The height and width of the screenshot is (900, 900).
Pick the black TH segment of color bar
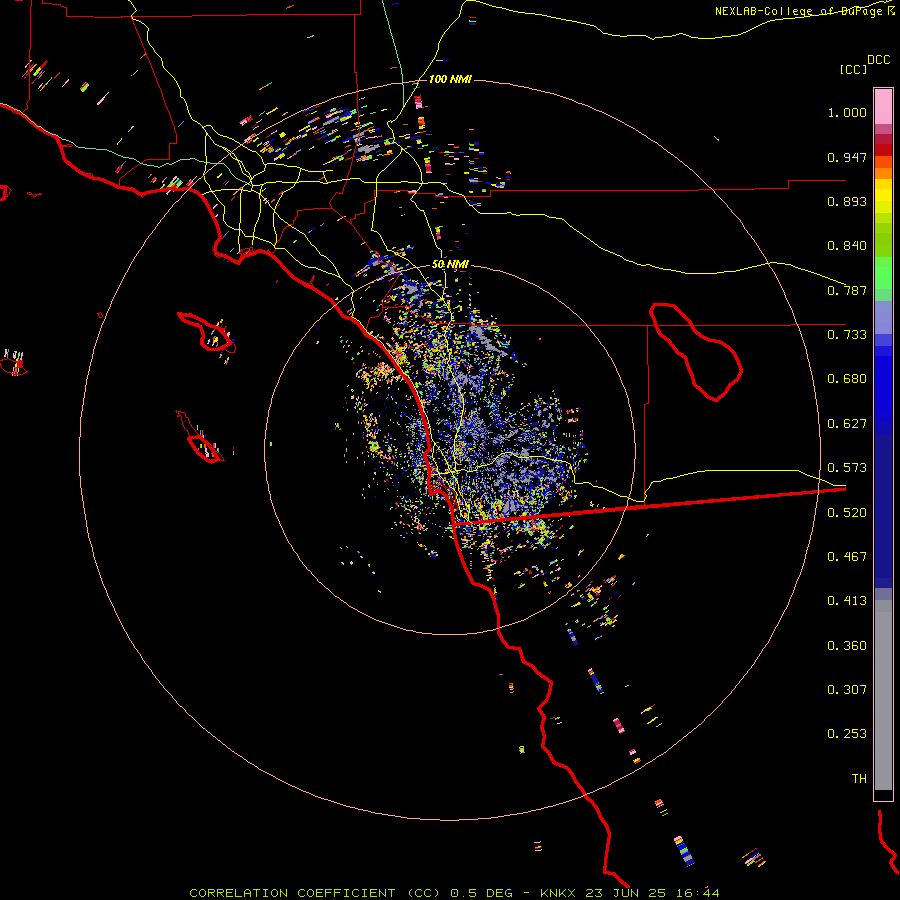[883, 794]
